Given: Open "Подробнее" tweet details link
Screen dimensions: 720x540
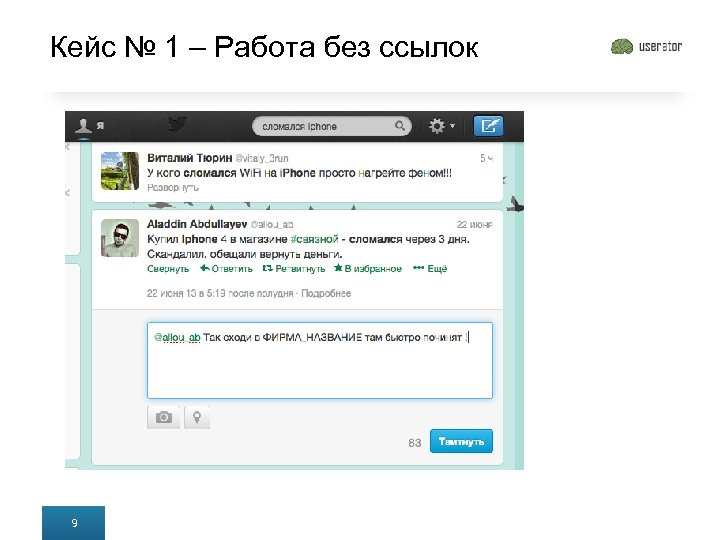Looking at the screenshot, I should (326, 293).
